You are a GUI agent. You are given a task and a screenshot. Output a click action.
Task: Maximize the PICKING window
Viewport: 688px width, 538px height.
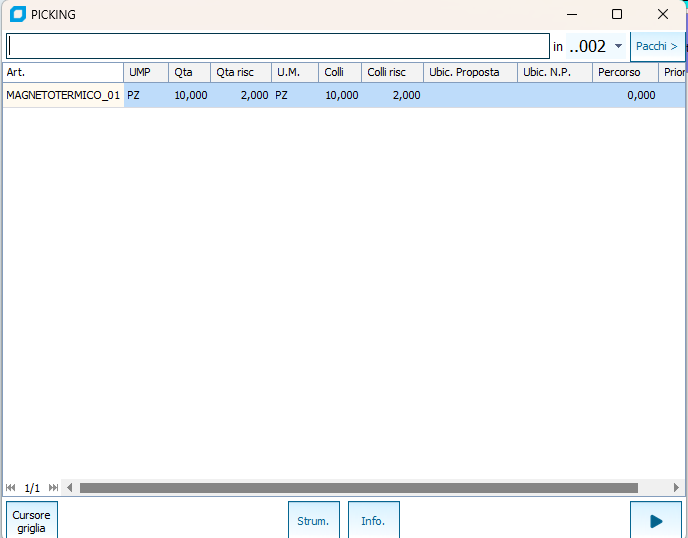[617, 14]
